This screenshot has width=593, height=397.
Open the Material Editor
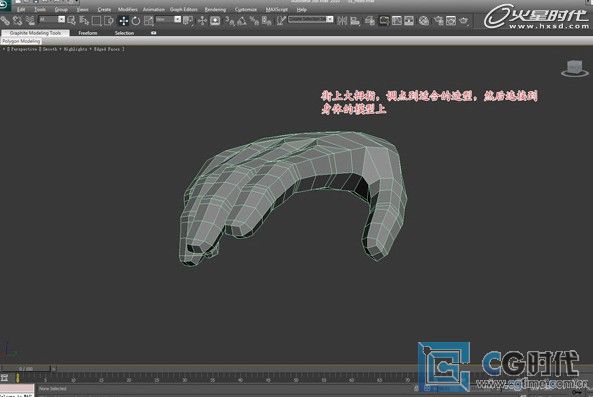tap(424, 21)
